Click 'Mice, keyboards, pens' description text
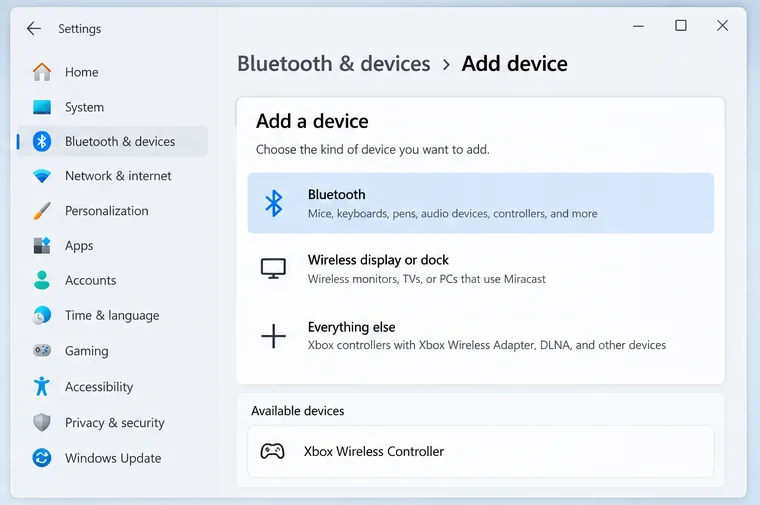The width and height of the screenshot is (760, 505). [x=452, y=214]
